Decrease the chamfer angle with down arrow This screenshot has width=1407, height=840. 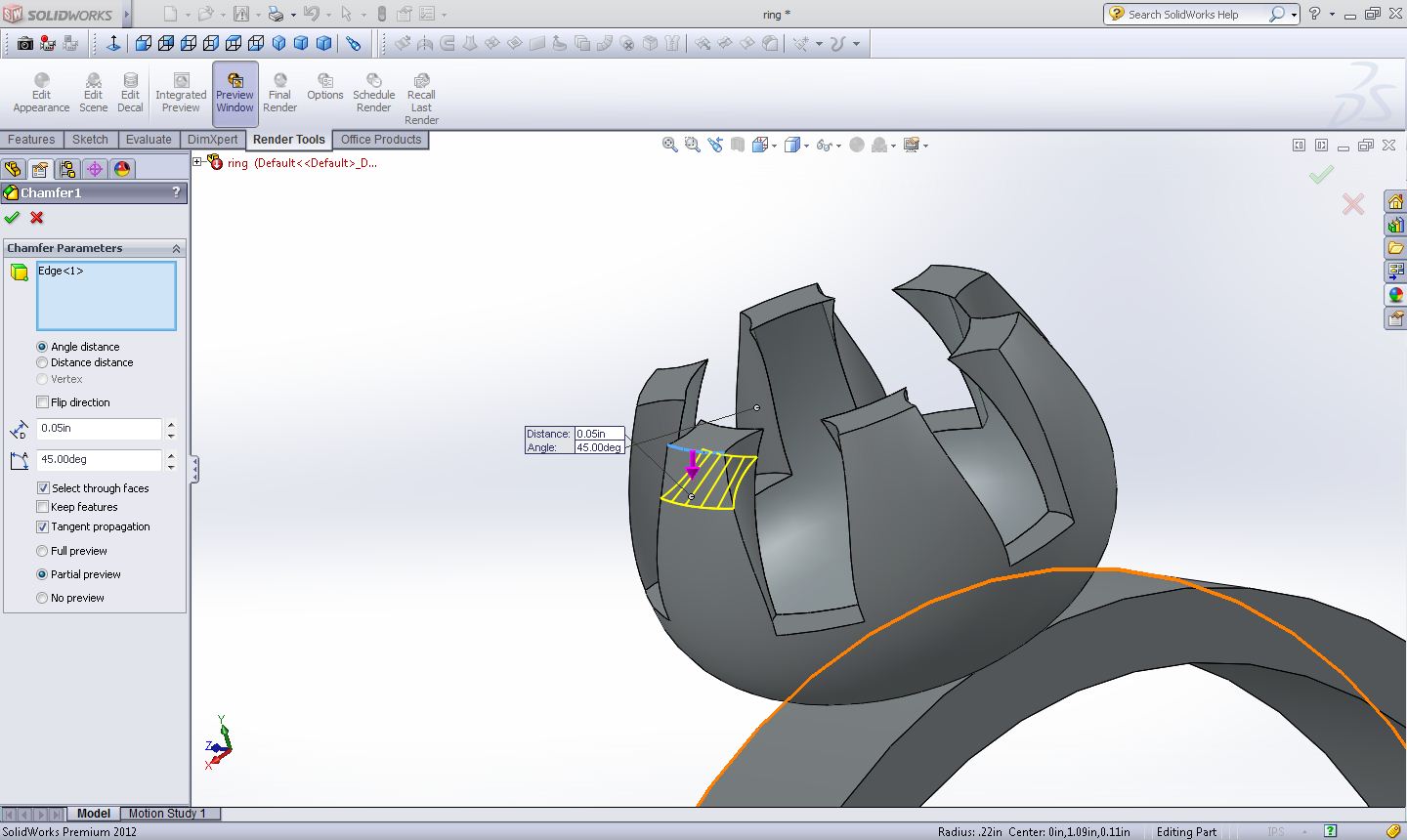pos(171,466)
